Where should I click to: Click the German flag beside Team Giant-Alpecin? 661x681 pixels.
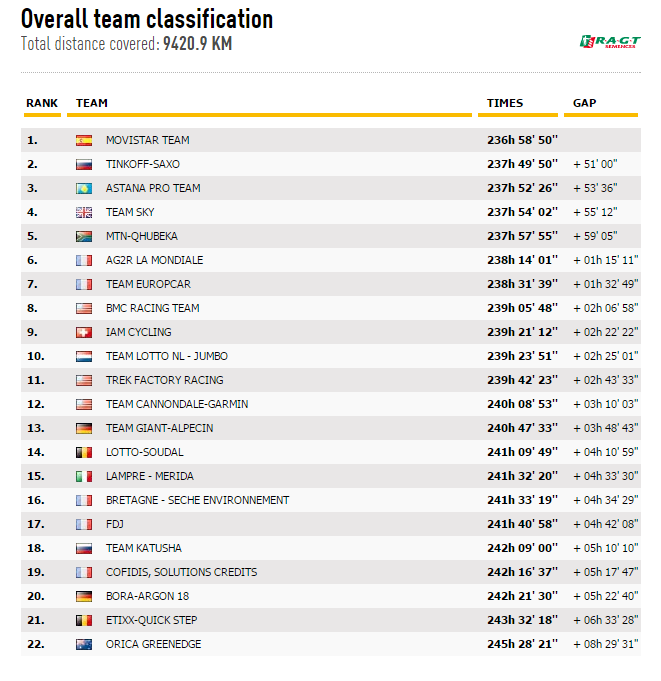84,429
